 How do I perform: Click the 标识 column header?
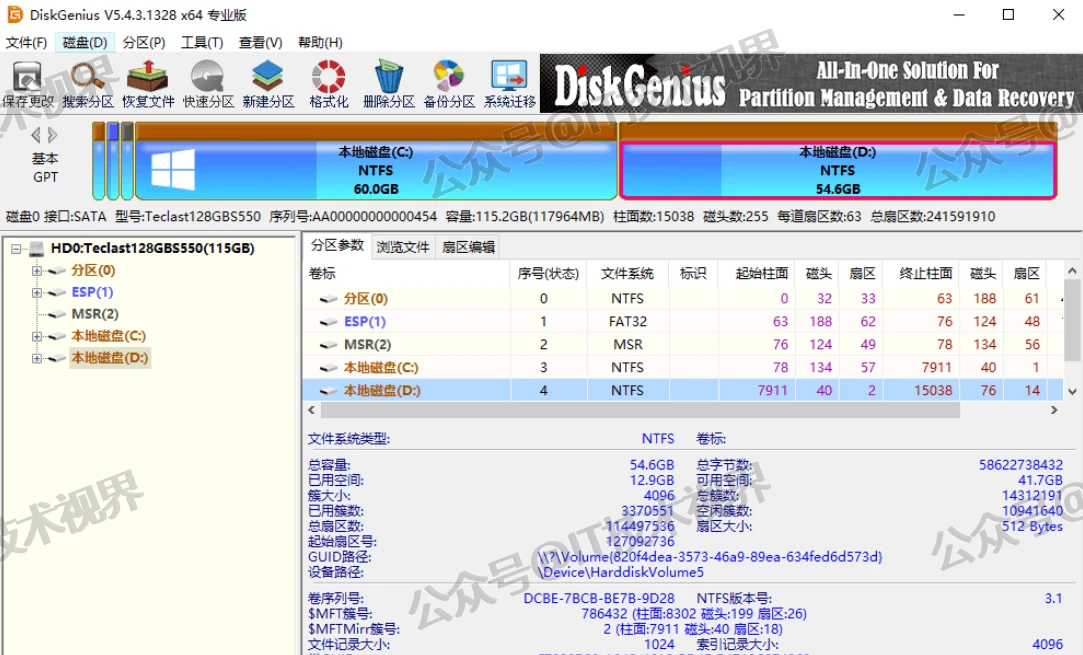(693, 274)
